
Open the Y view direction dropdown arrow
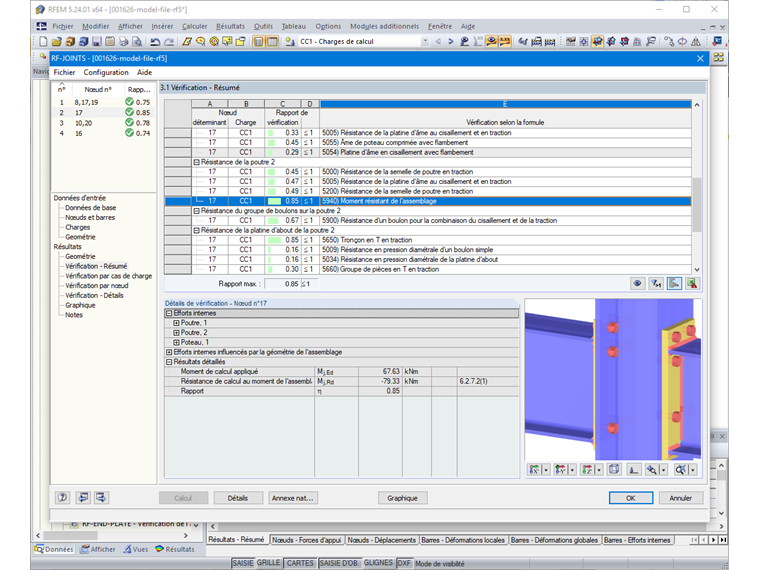572,469
